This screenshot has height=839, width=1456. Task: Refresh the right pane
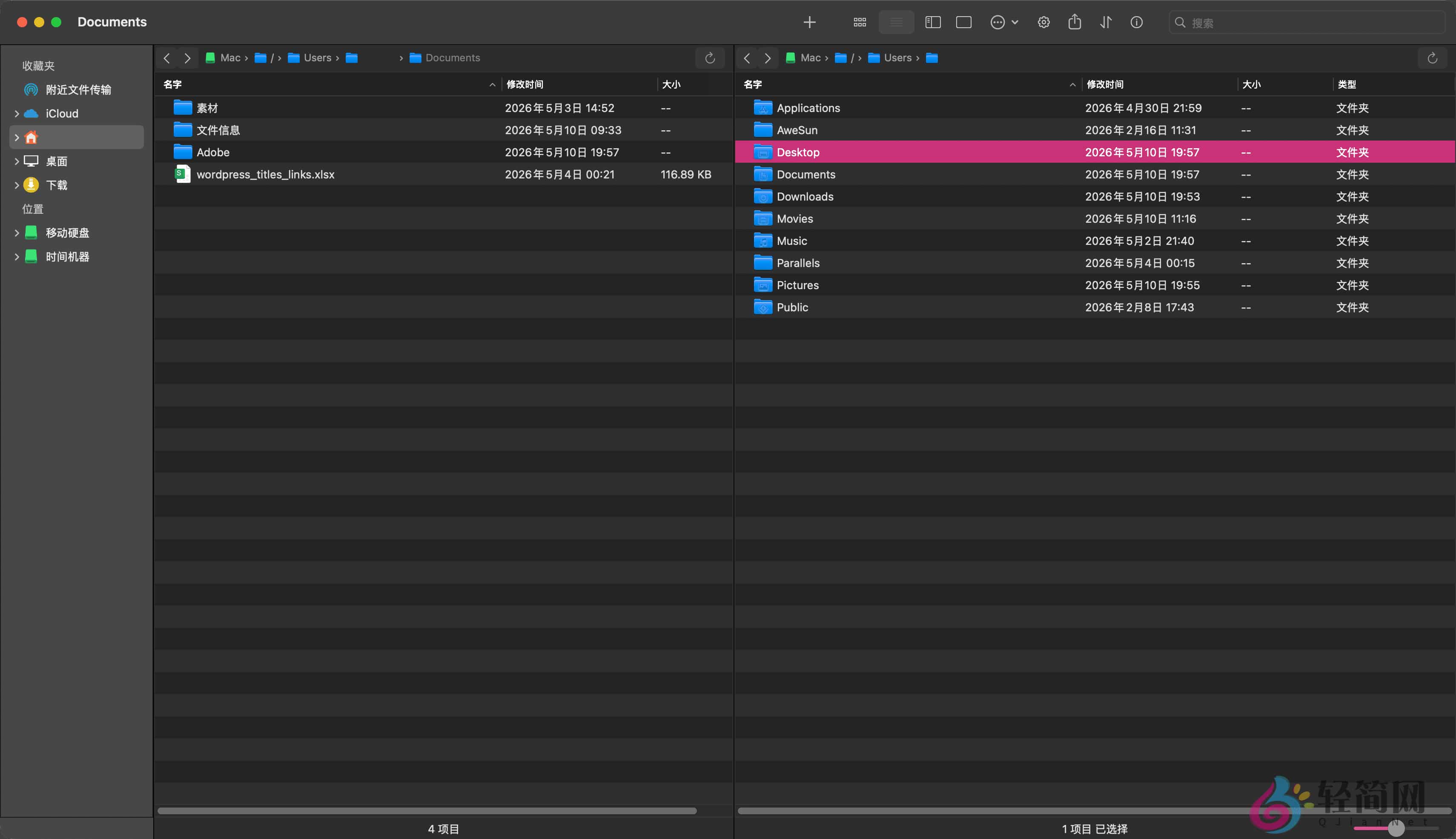1432,57
